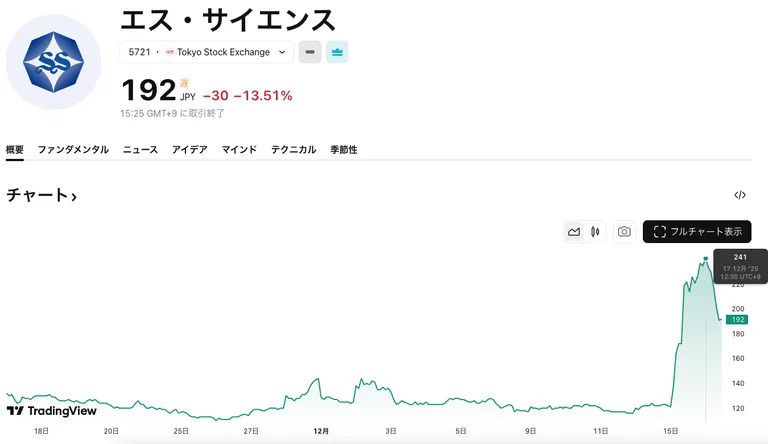Take chart snapshot with camera icon
The height and width of the screenshot is (444, 768).
pyautogui.click(x=624, y=231)
